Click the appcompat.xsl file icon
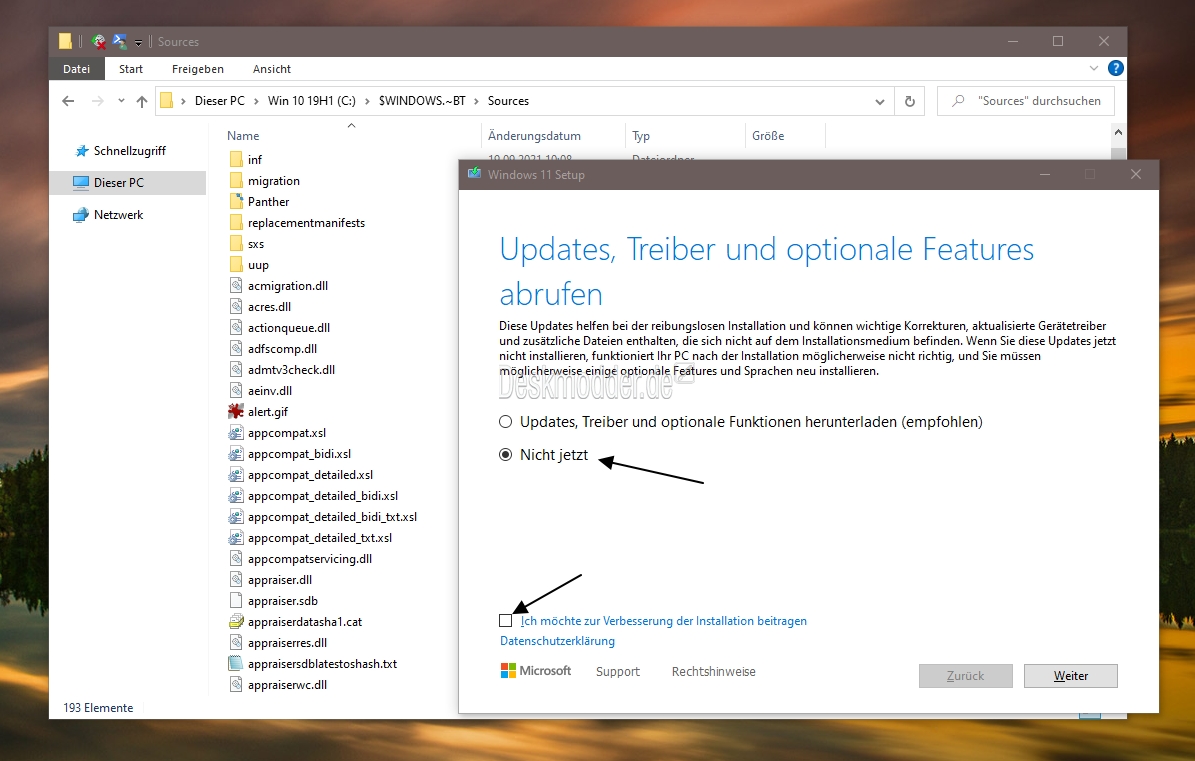This screenshot has height=761, width=1195. (236, 433)
